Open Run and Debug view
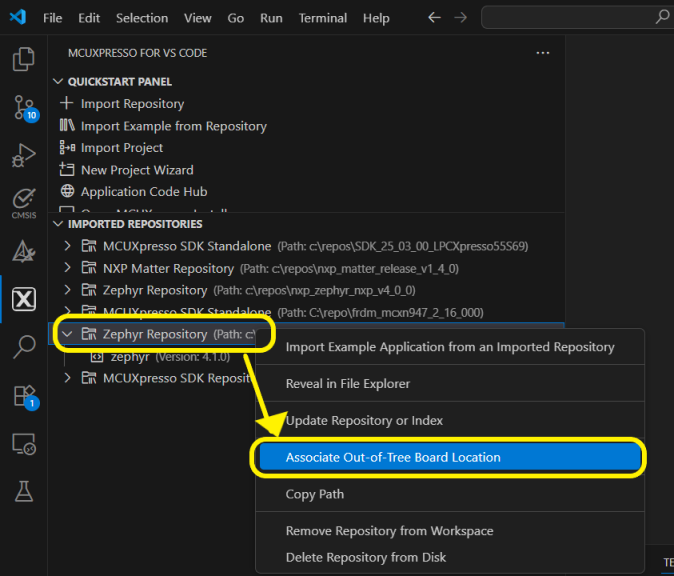674x576 pixels. [23, 155]
